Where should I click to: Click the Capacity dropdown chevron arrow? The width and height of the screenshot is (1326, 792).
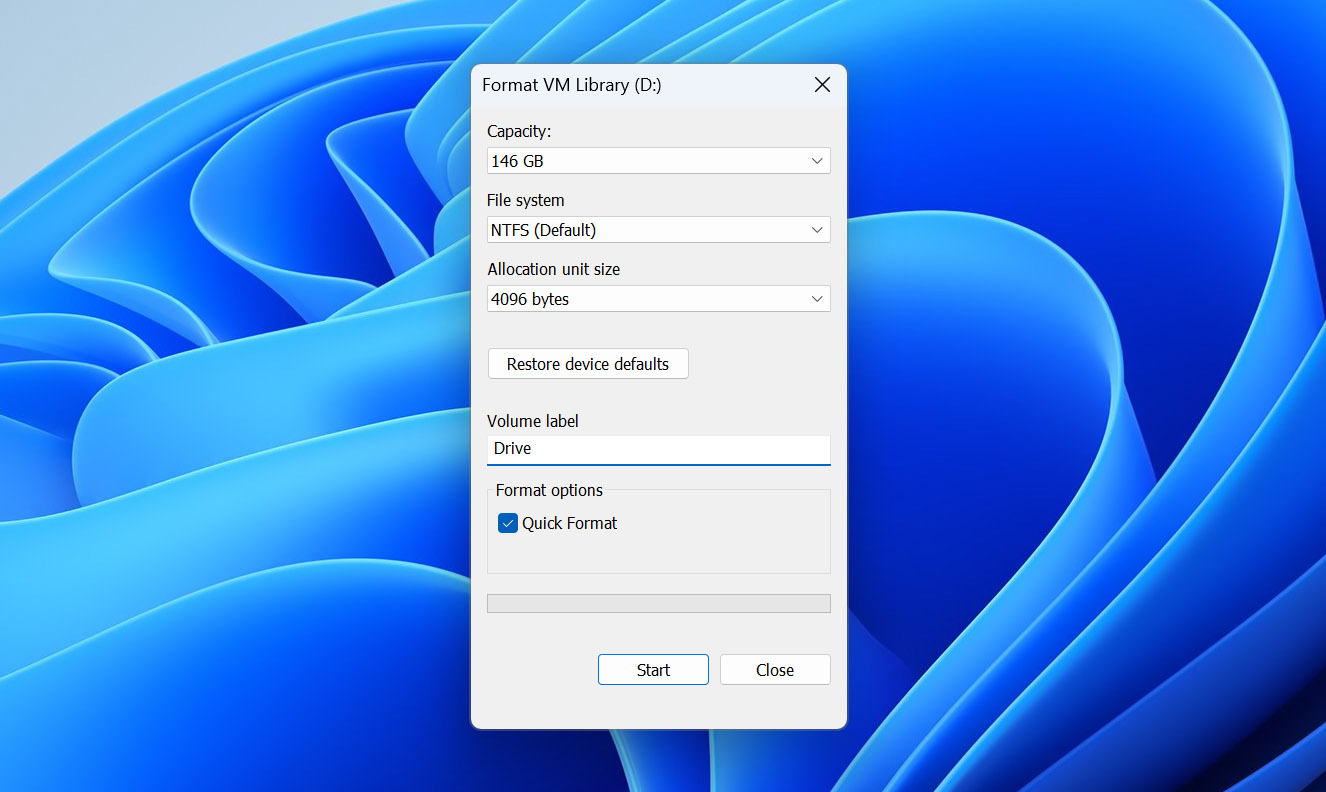(817, 160)
